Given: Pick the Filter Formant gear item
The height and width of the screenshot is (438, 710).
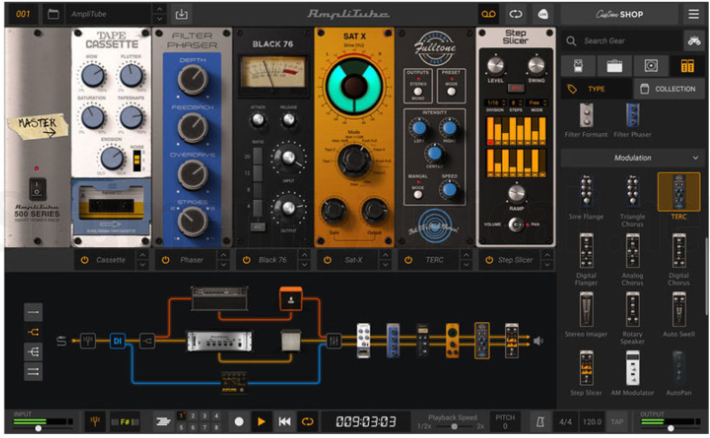Looking at the screenshot, I should 586,120.
